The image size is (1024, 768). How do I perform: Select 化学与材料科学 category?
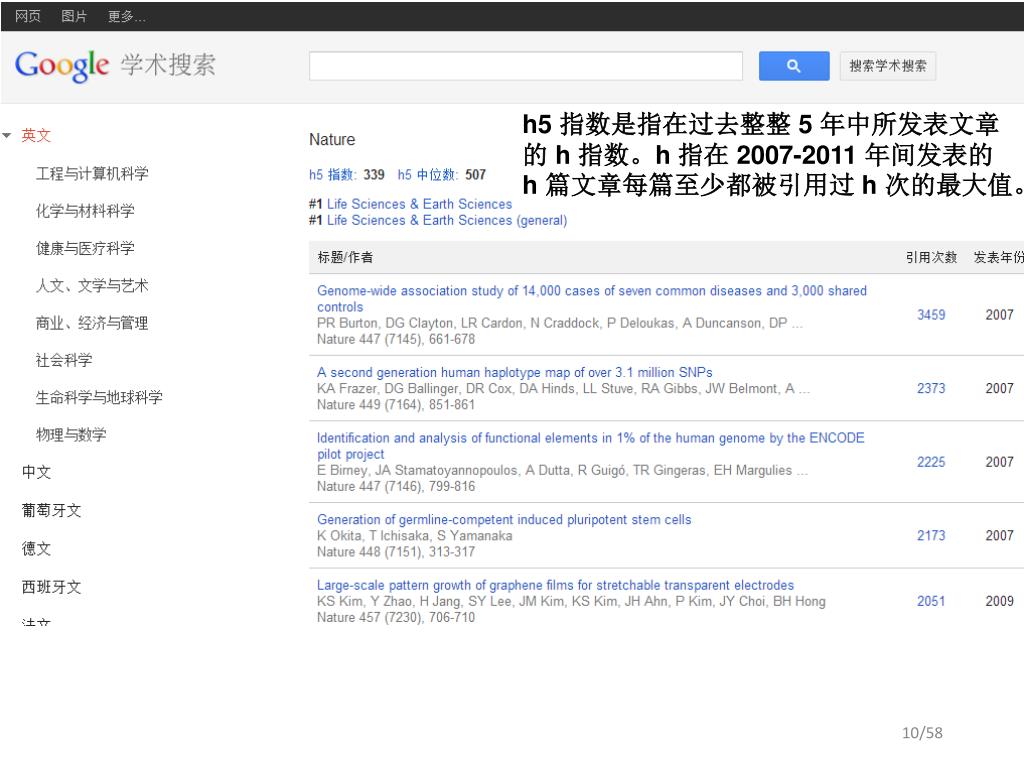pos(85,211)
